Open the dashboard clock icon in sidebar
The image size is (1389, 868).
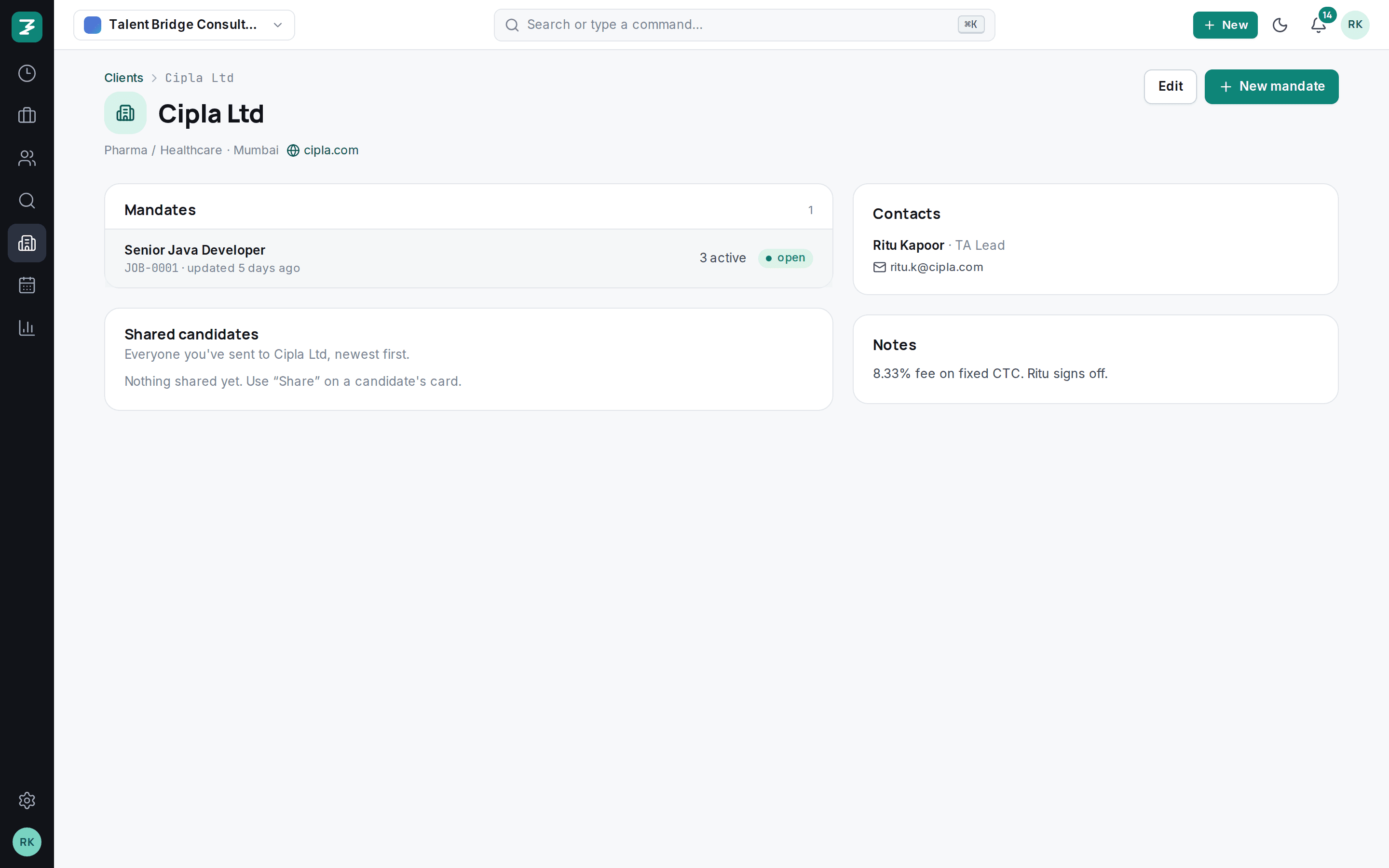[x=27, y=73]
